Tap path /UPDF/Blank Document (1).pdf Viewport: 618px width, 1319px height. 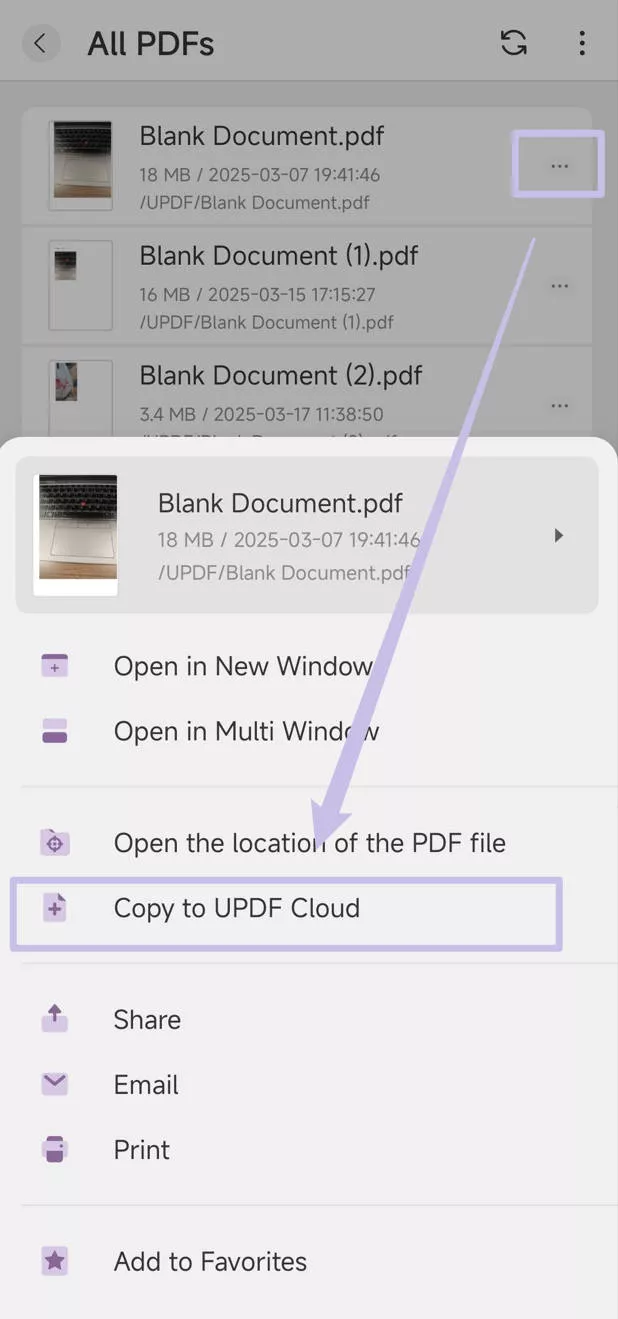pyautogui.click(x=267, y=323)
